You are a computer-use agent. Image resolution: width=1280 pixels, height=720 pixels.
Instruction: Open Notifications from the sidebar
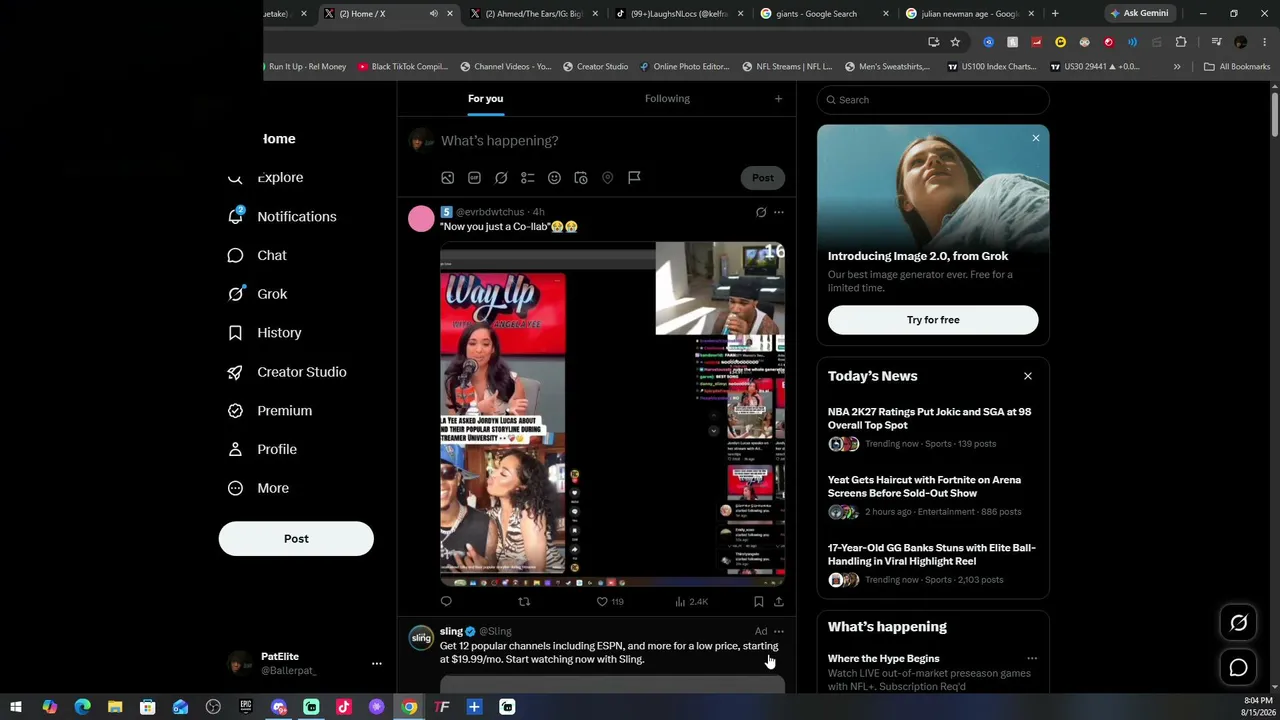point(283,216)
